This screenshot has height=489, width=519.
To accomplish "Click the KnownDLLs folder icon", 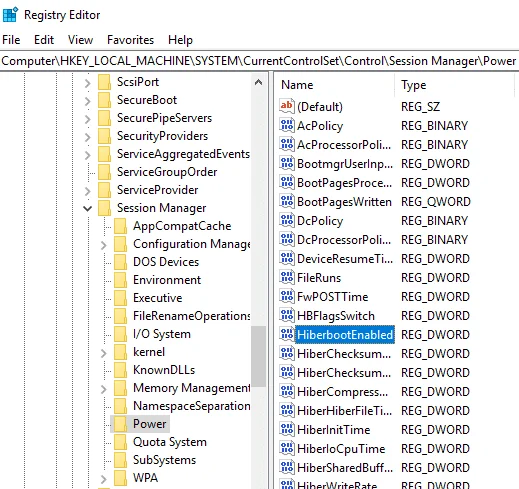I will click(120, 370).
